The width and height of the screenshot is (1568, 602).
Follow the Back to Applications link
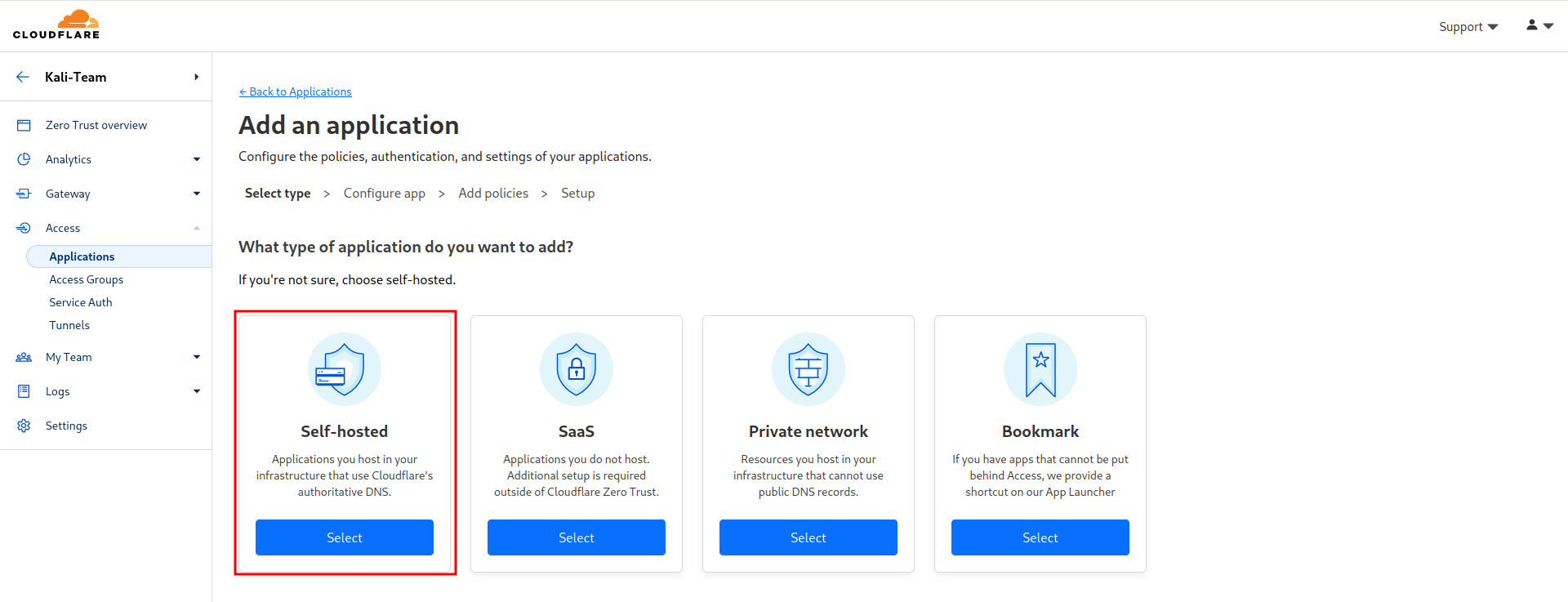[295, 91]
